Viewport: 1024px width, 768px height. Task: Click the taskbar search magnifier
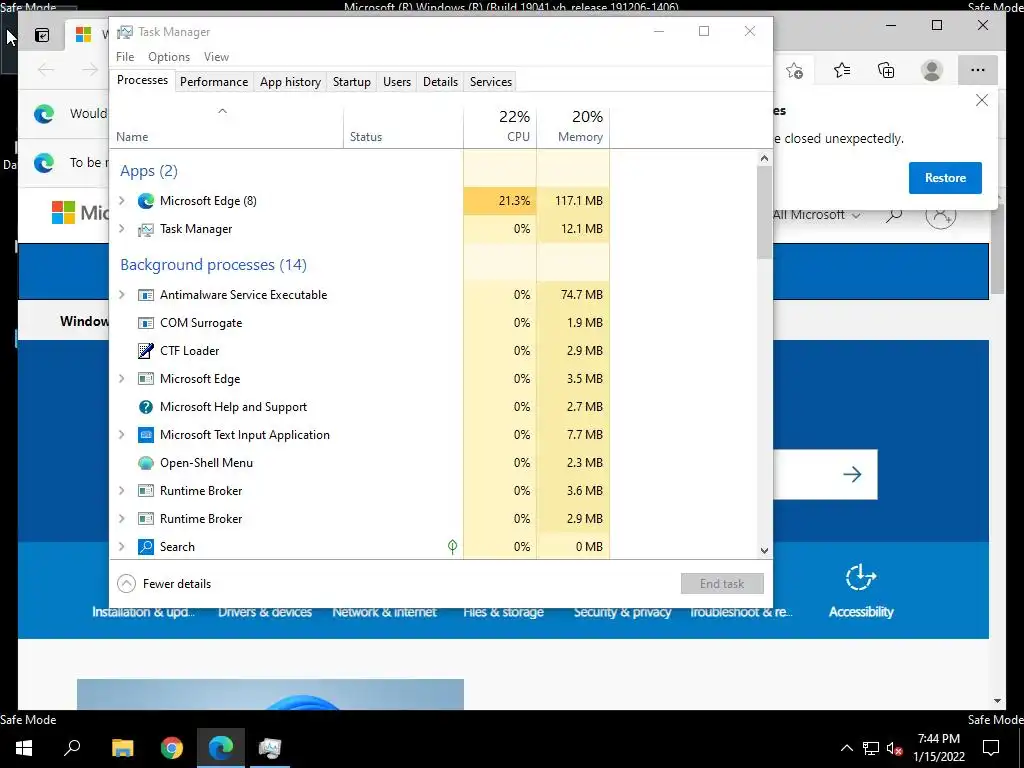tap(72, 747)
